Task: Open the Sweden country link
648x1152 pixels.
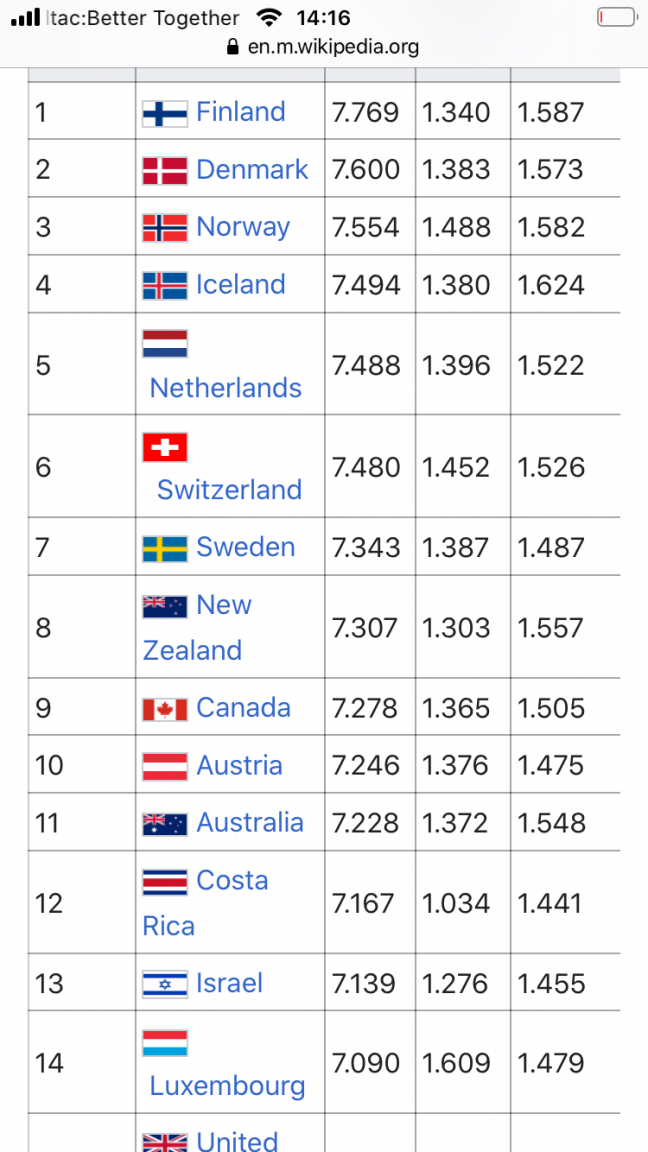Action: [x=246, y=547]
